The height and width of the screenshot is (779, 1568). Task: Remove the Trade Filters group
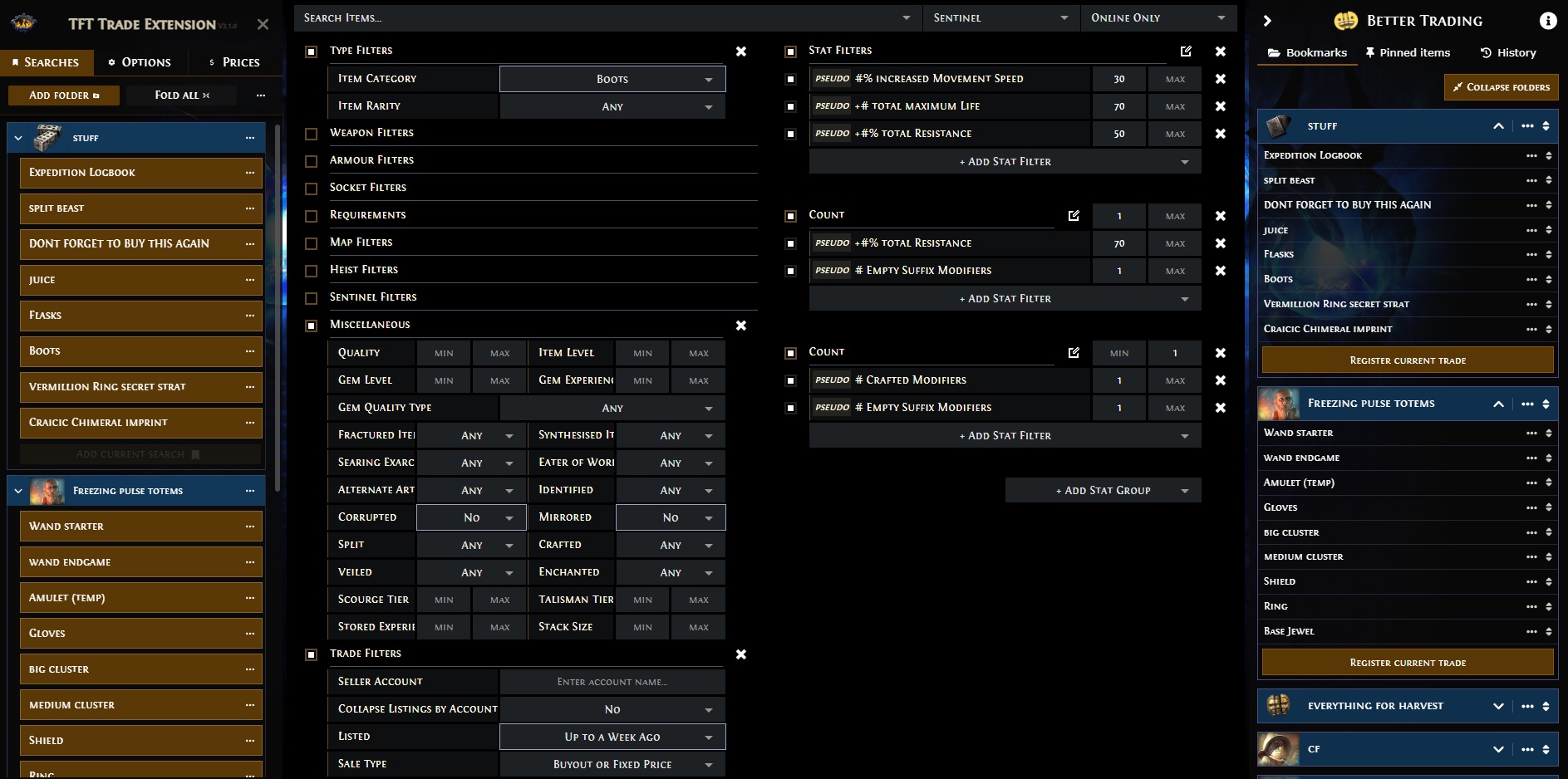pos(741,654)
